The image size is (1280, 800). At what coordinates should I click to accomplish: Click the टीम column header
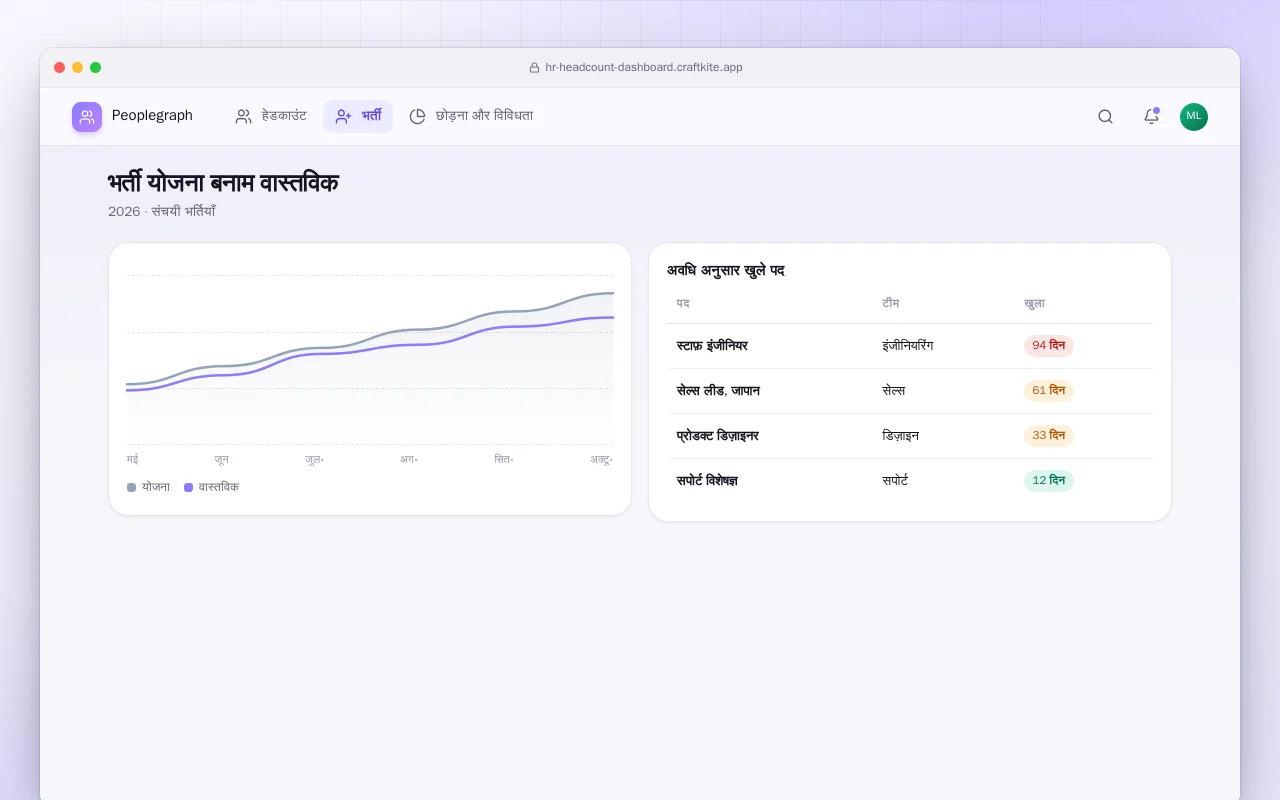(891, 303)
